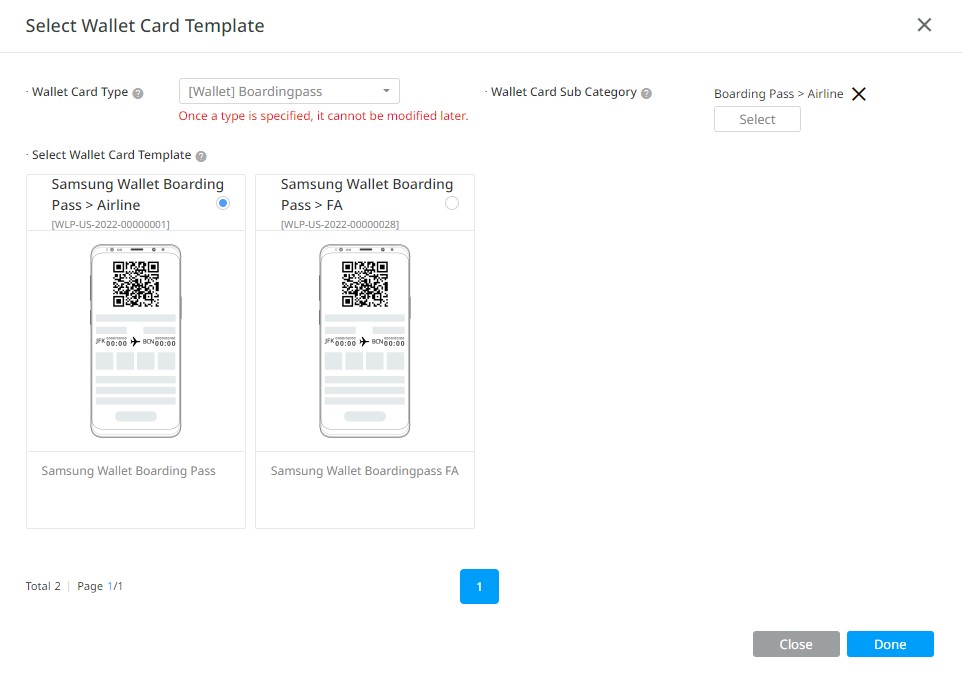Remove the Boarding Pass > Airline sub category
The height and width of the screenshot is (675, 963).
859,93
